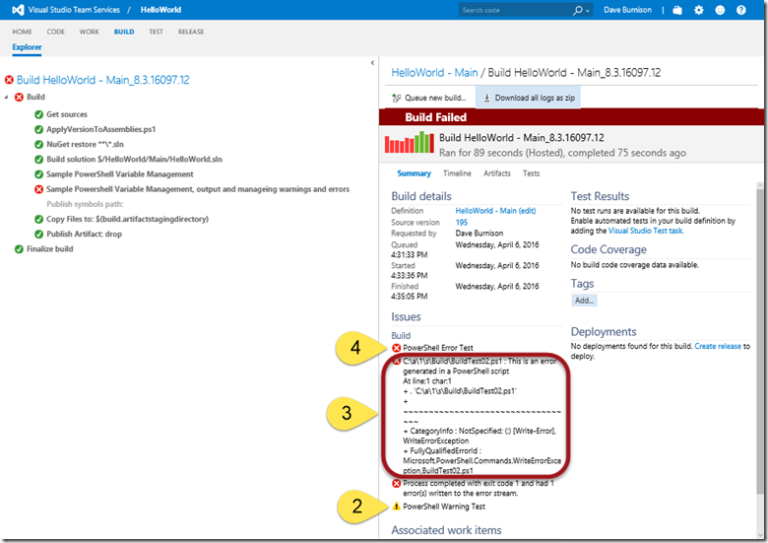Click red error icon of failed PowerShell step
This screenshot has width=768, height=543.
tap(39, 189)
